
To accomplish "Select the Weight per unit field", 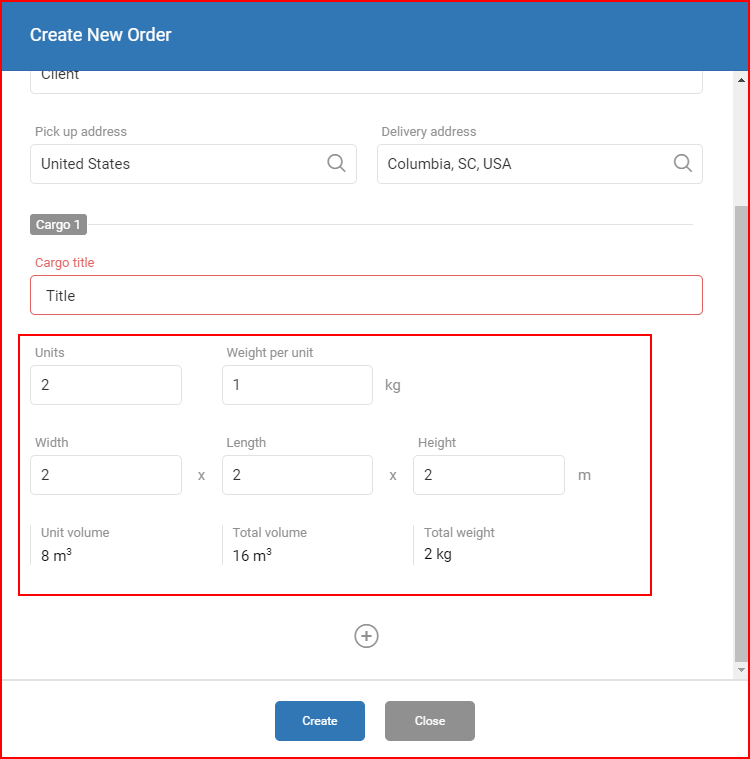I will tap(297, 385).
